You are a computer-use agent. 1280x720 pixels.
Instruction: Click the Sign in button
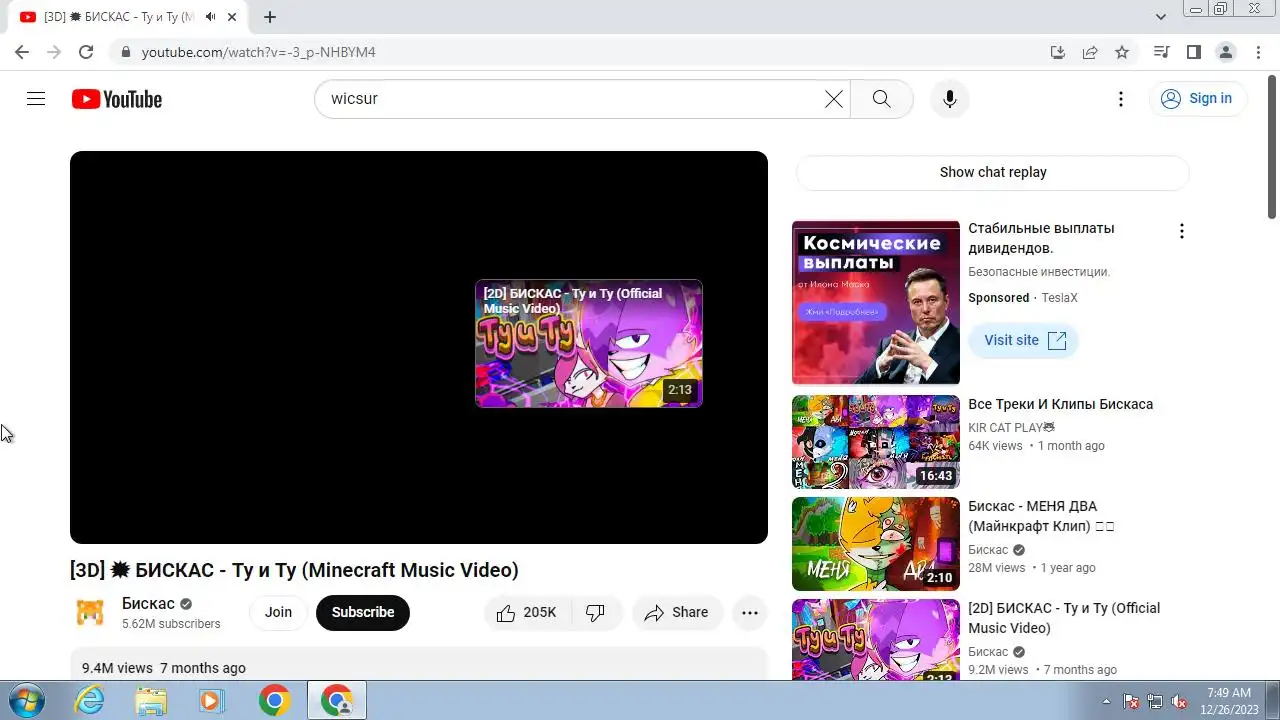[x=1198, y=99]
